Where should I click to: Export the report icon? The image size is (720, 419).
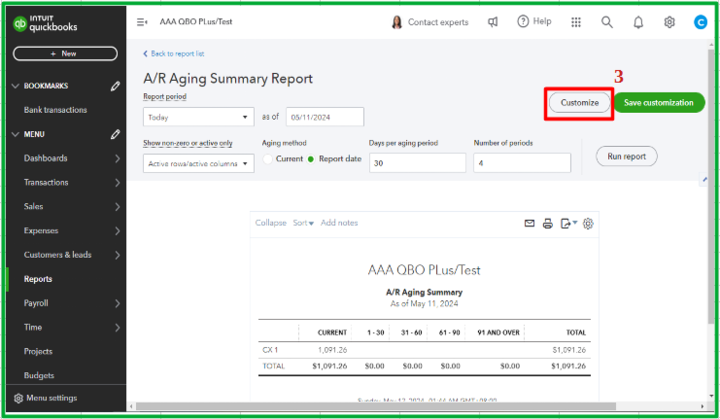[x=568, y=224]
